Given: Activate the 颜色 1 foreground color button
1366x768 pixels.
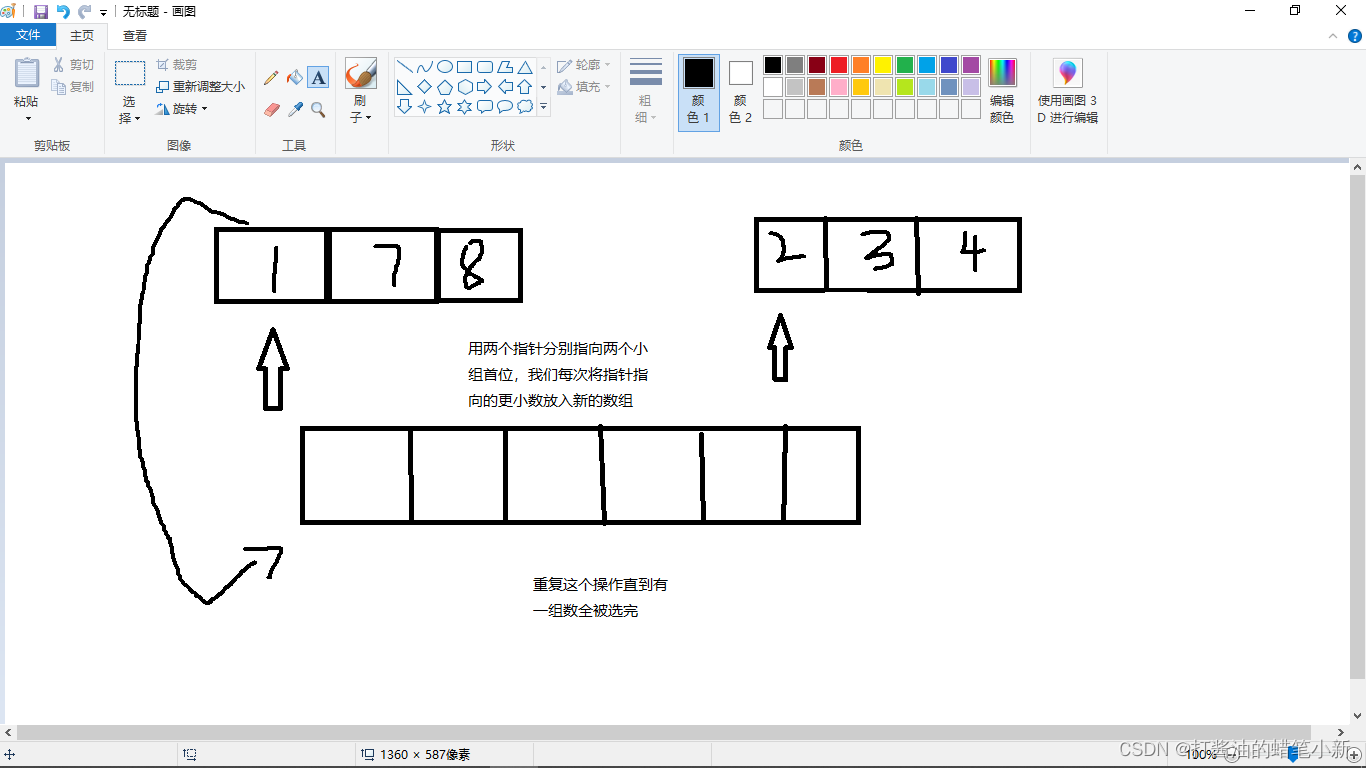Looking at the screenshot, I should tap(698, 92).
